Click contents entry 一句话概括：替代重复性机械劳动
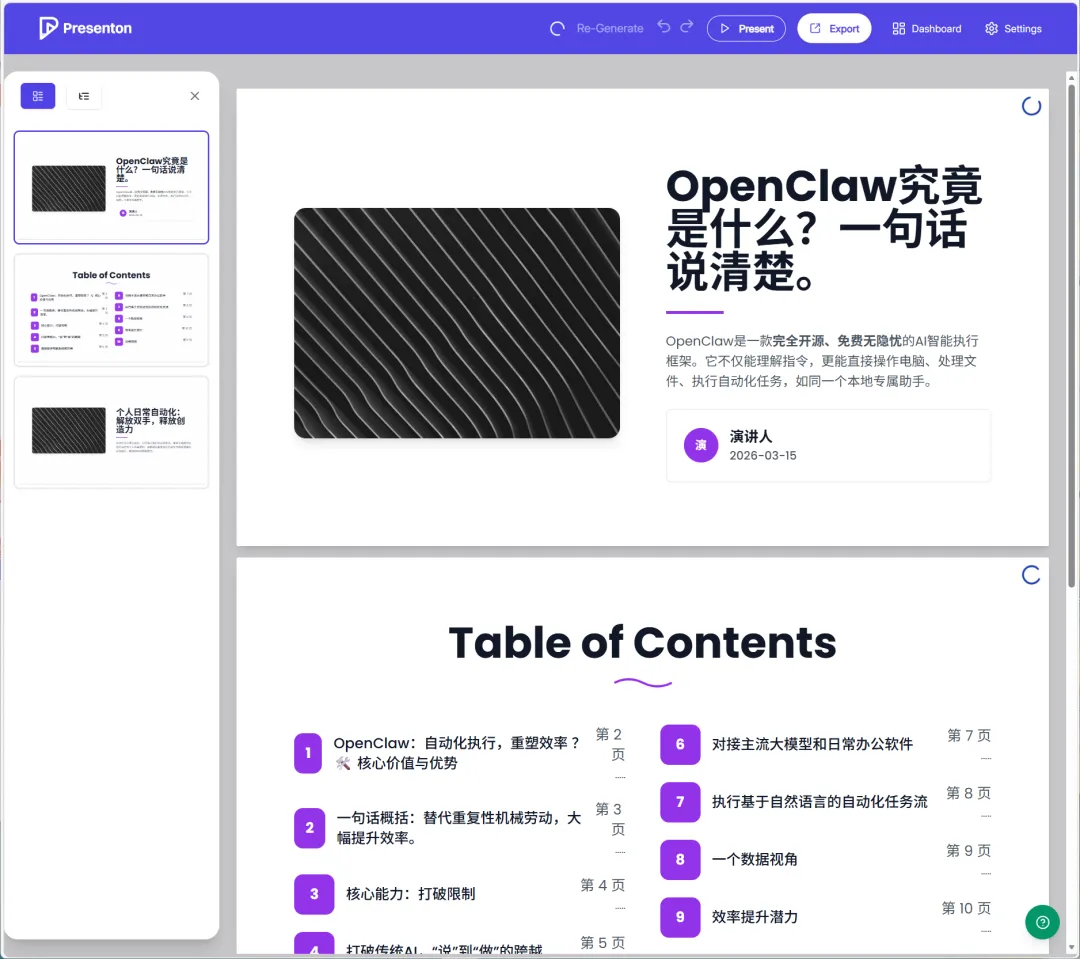The width and height of the screenshot is (1080, 959). point(459,827)
